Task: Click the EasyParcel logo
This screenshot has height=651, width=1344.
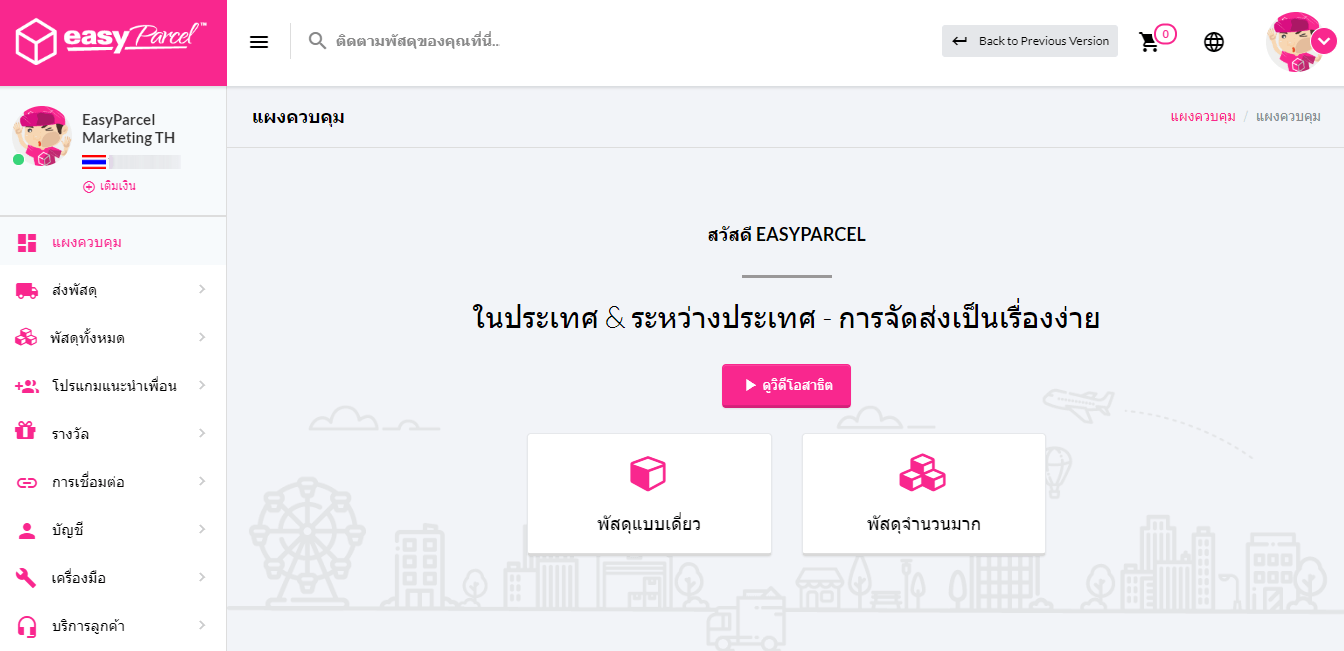Action: [x=112, y=43]
